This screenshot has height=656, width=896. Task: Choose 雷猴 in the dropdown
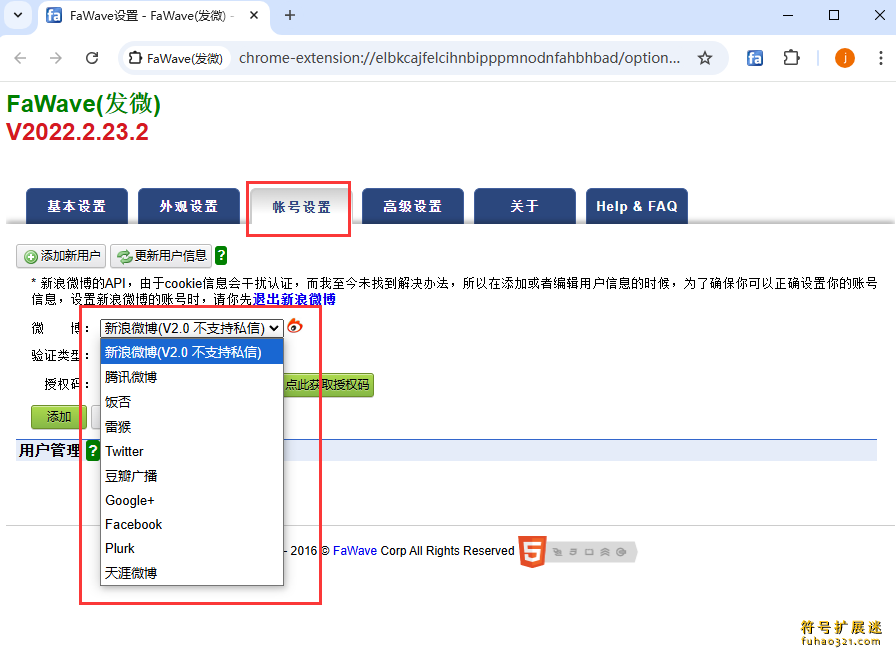coord(192,426)
